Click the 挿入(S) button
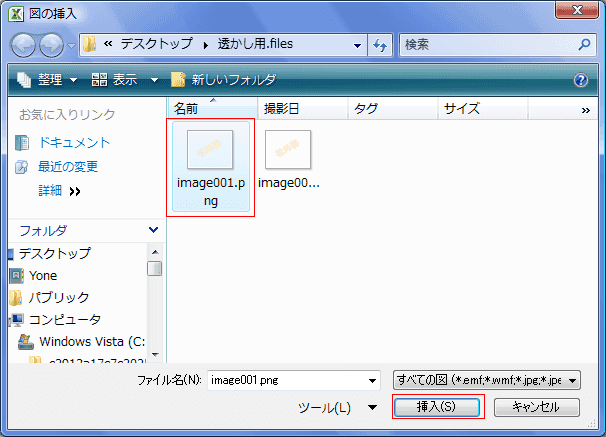Viewport: 606px width, 437px height. pyautogui.click(x=437, y=407)
